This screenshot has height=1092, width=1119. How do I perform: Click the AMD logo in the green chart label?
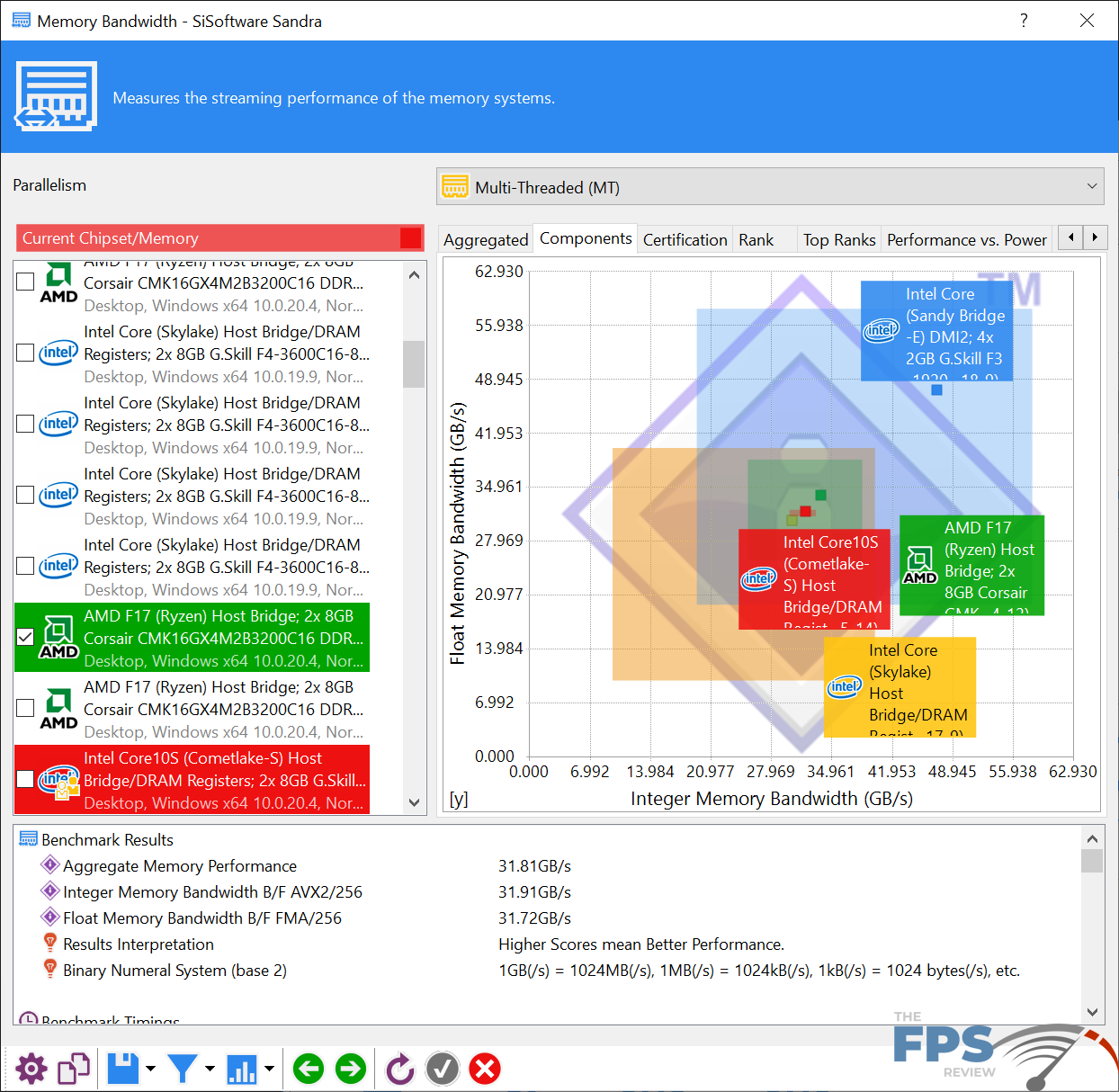pos(920,566)
